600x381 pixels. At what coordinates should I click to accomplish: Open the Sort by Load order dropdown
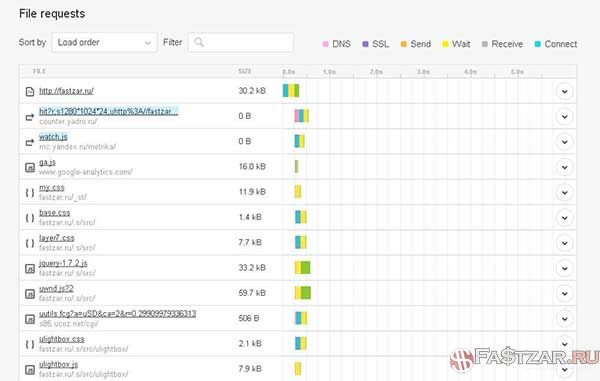pyautogui.click(x=104, y=42)
